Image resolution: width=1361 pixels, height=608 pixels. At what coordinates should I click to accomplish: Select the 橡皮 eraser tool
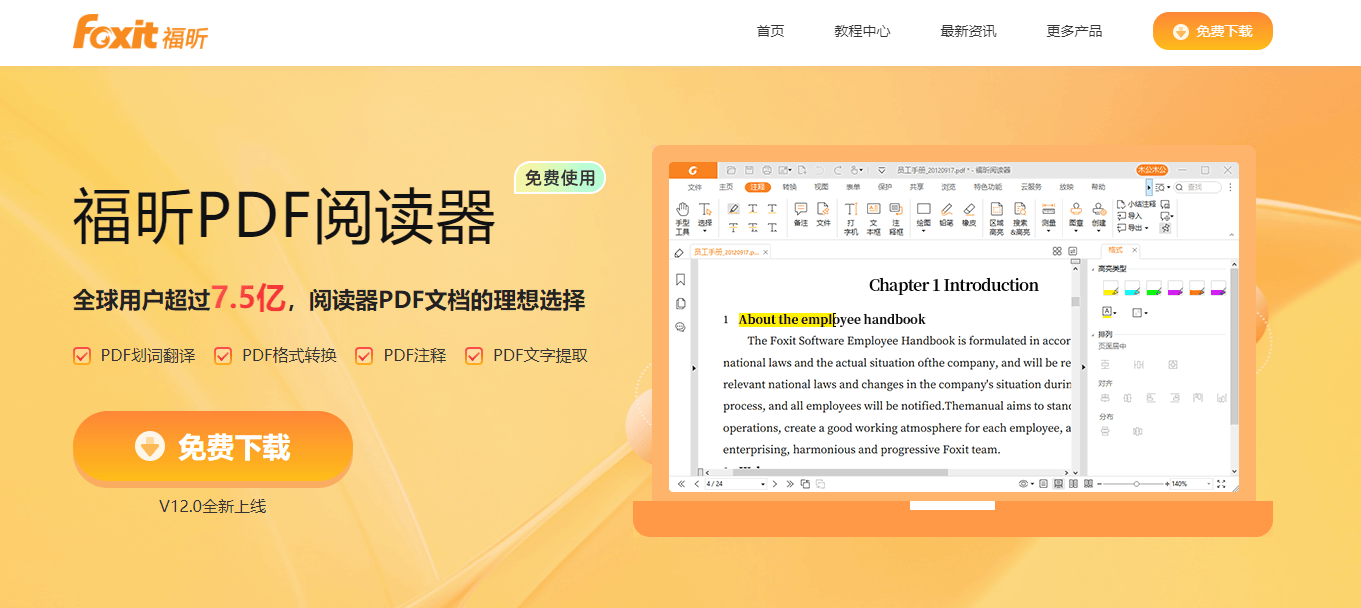click(x=969, y=210)
